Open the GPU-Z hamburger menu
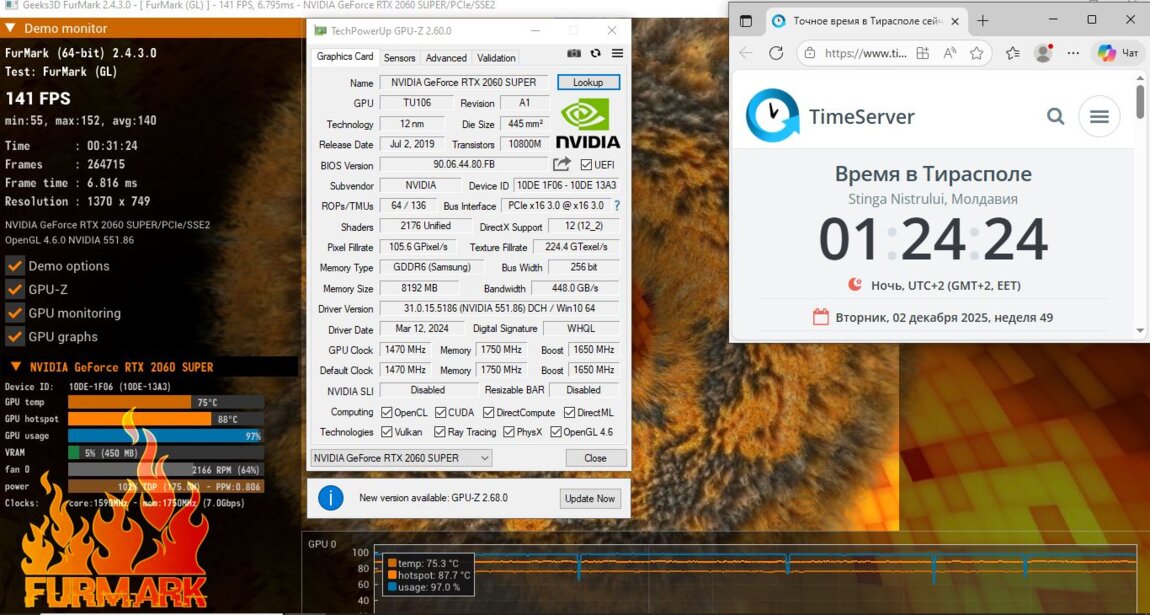 coord(617,54)
